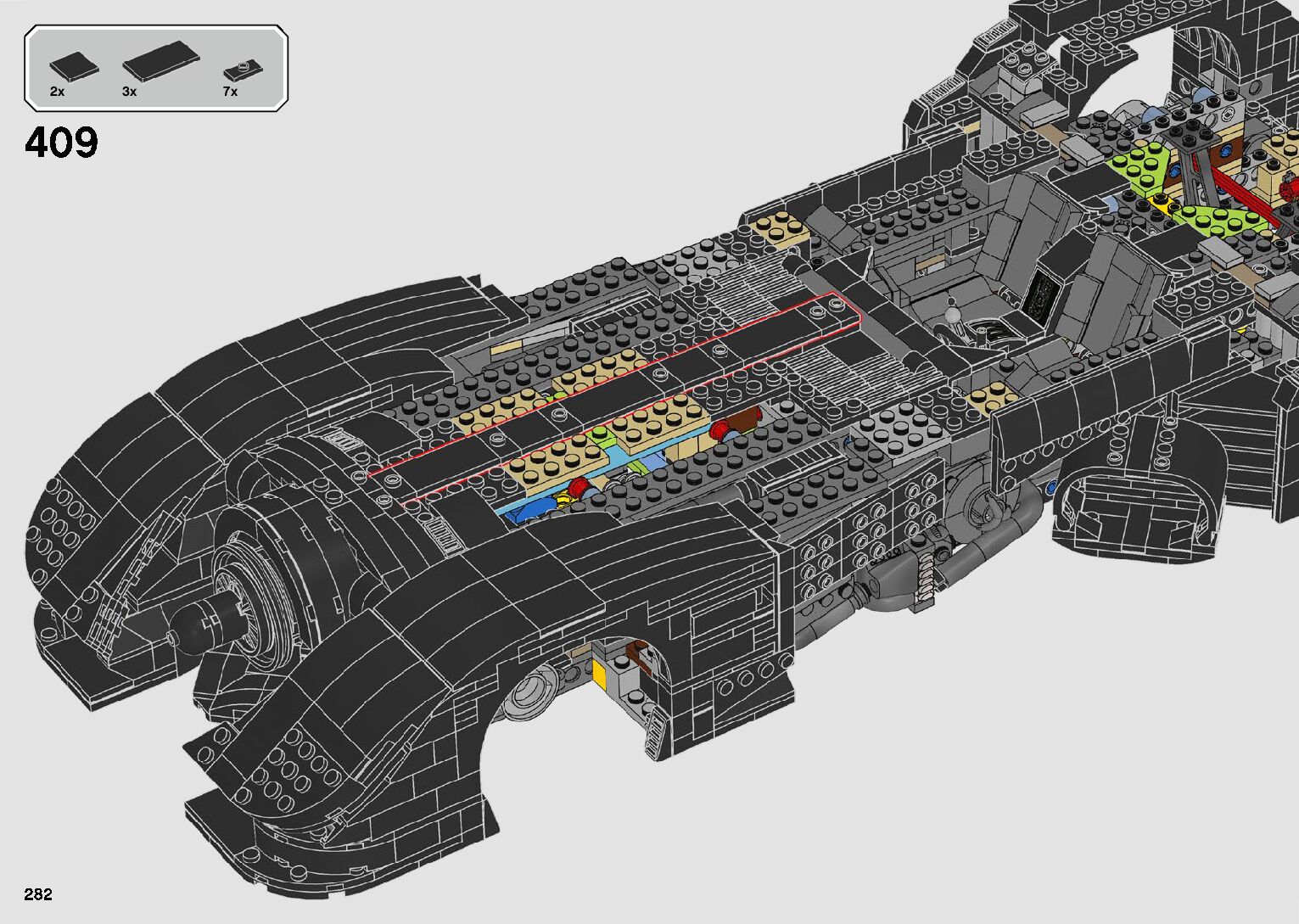Click the "2x" quantity label
Screen dimensions: 1299x924
[57, 92]
